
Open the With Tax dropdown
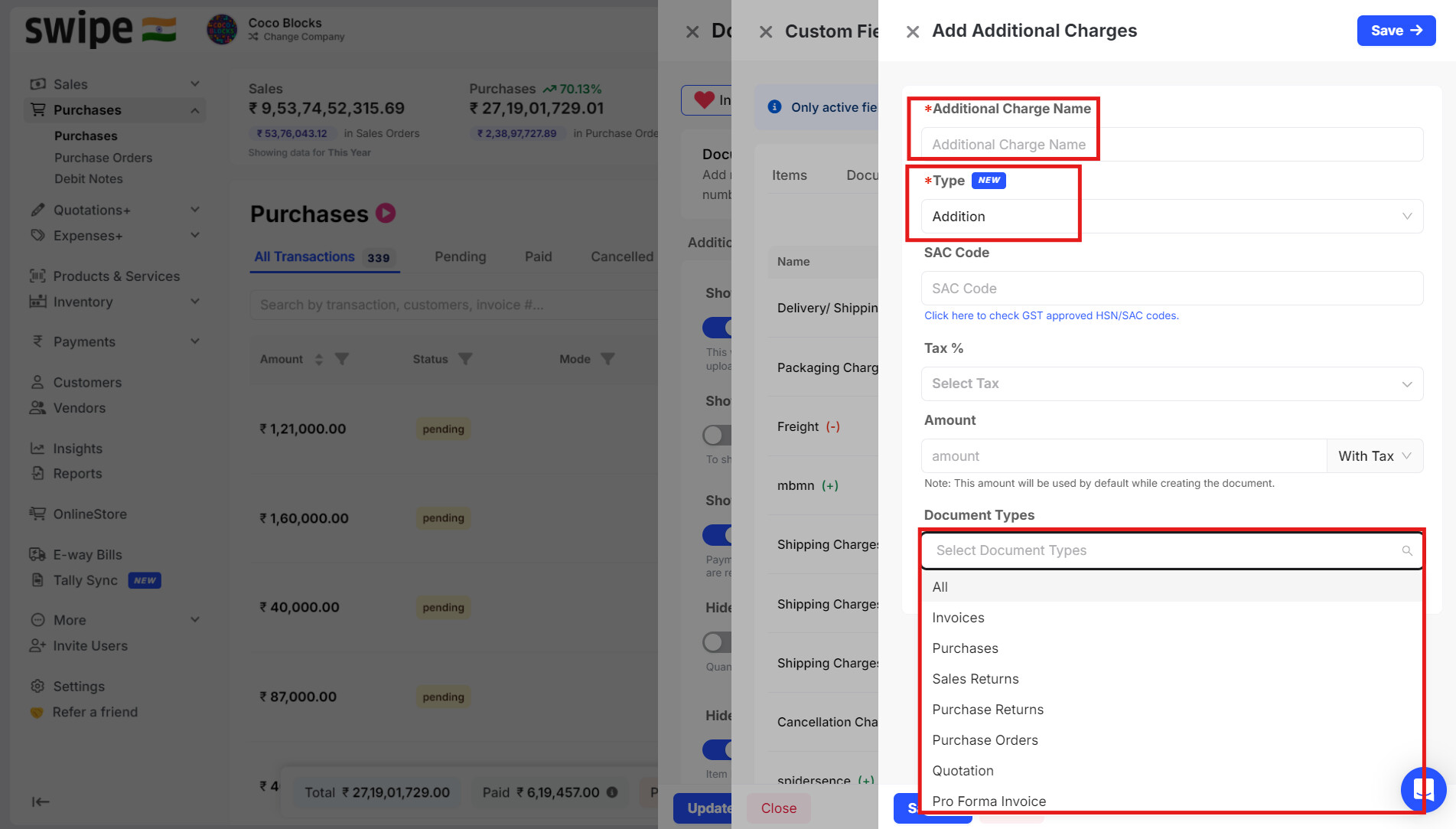[x=1374, y=456]
